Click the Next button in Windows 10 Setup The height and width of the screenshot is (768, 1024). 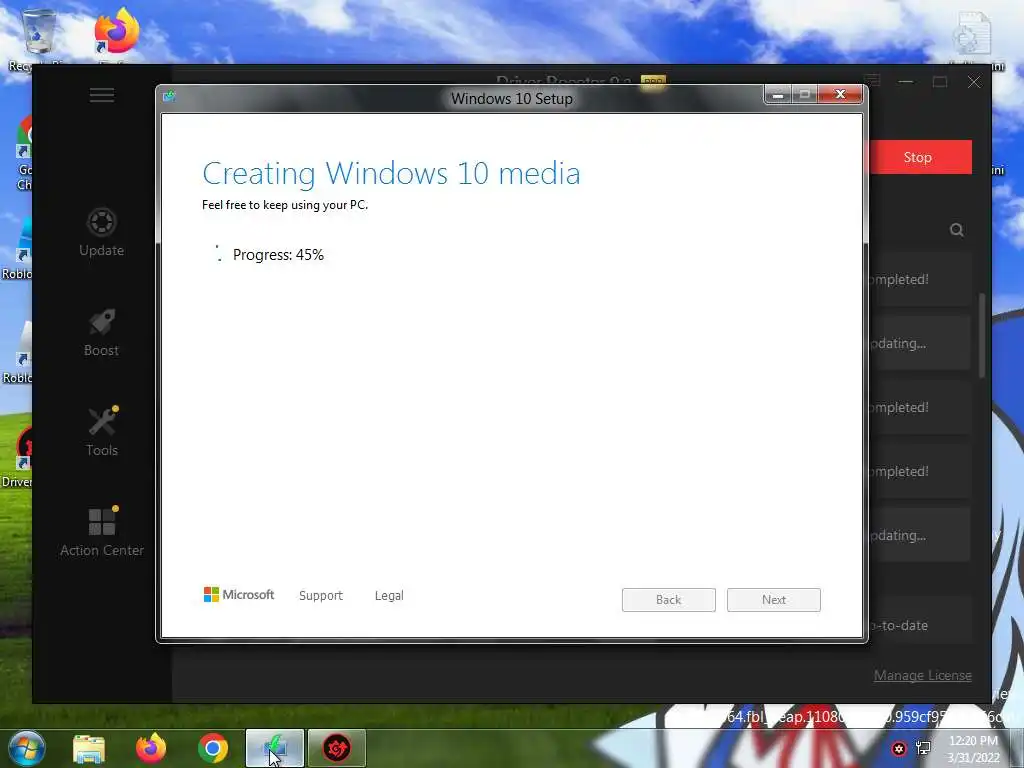774,600
